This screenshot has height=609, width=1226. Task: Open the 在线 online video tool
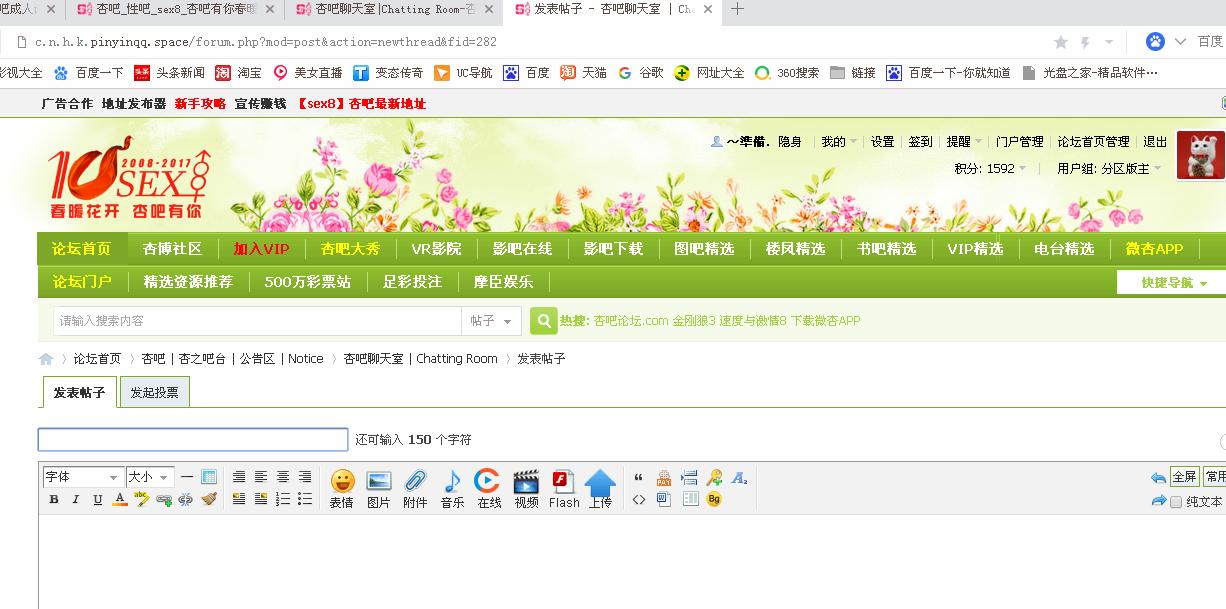point(489,489)
